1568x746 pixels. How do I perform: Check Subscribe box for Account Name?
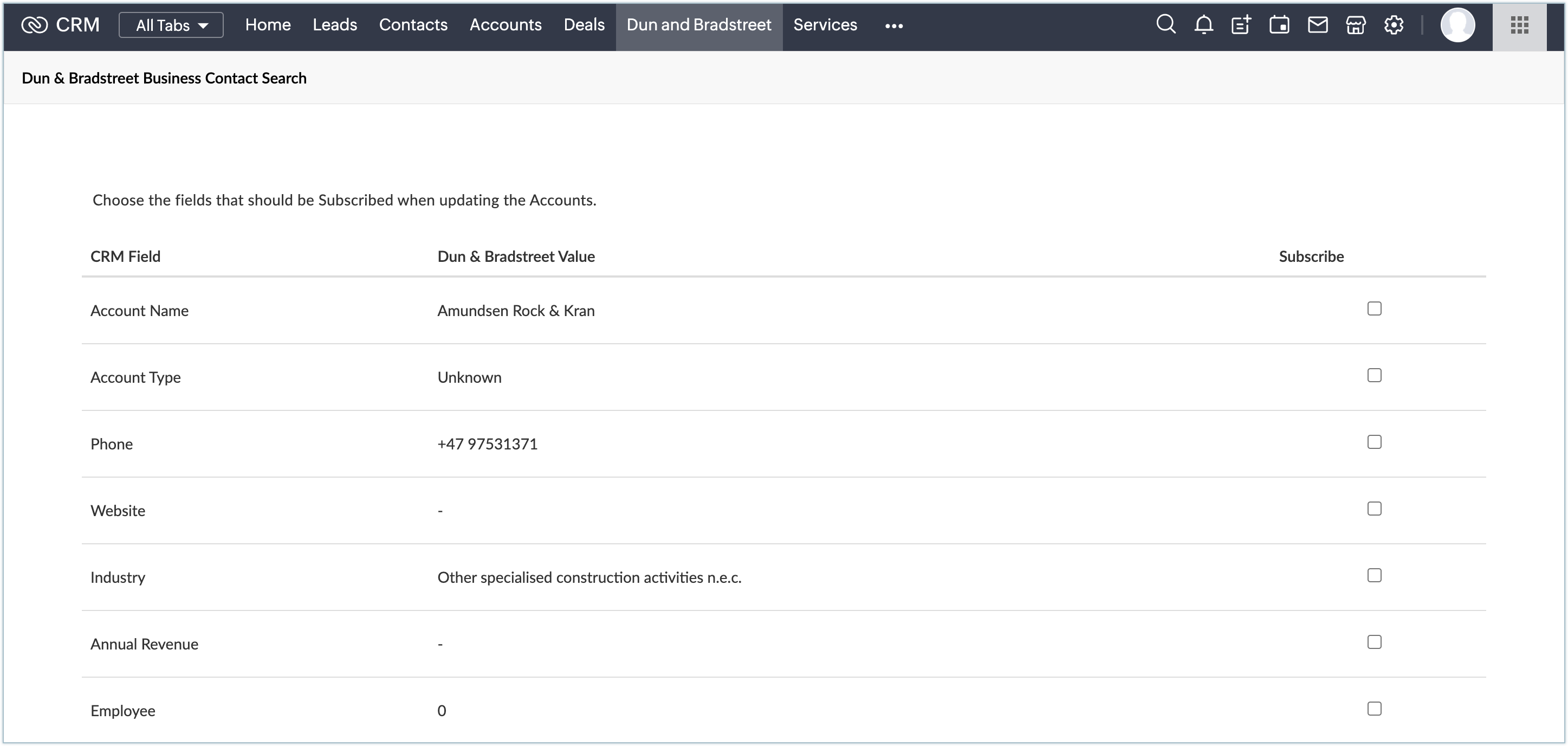[x=1374, y=308]
